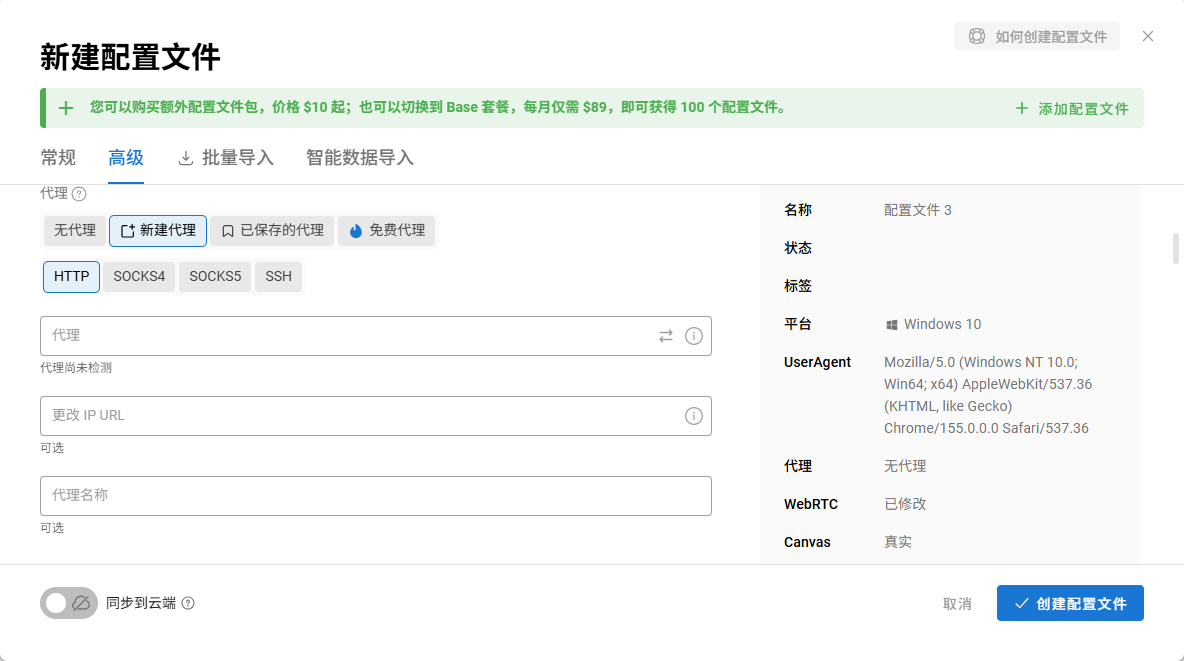Click 取消 button
This screenshot has height=661, width=1184.
point(957,604)
